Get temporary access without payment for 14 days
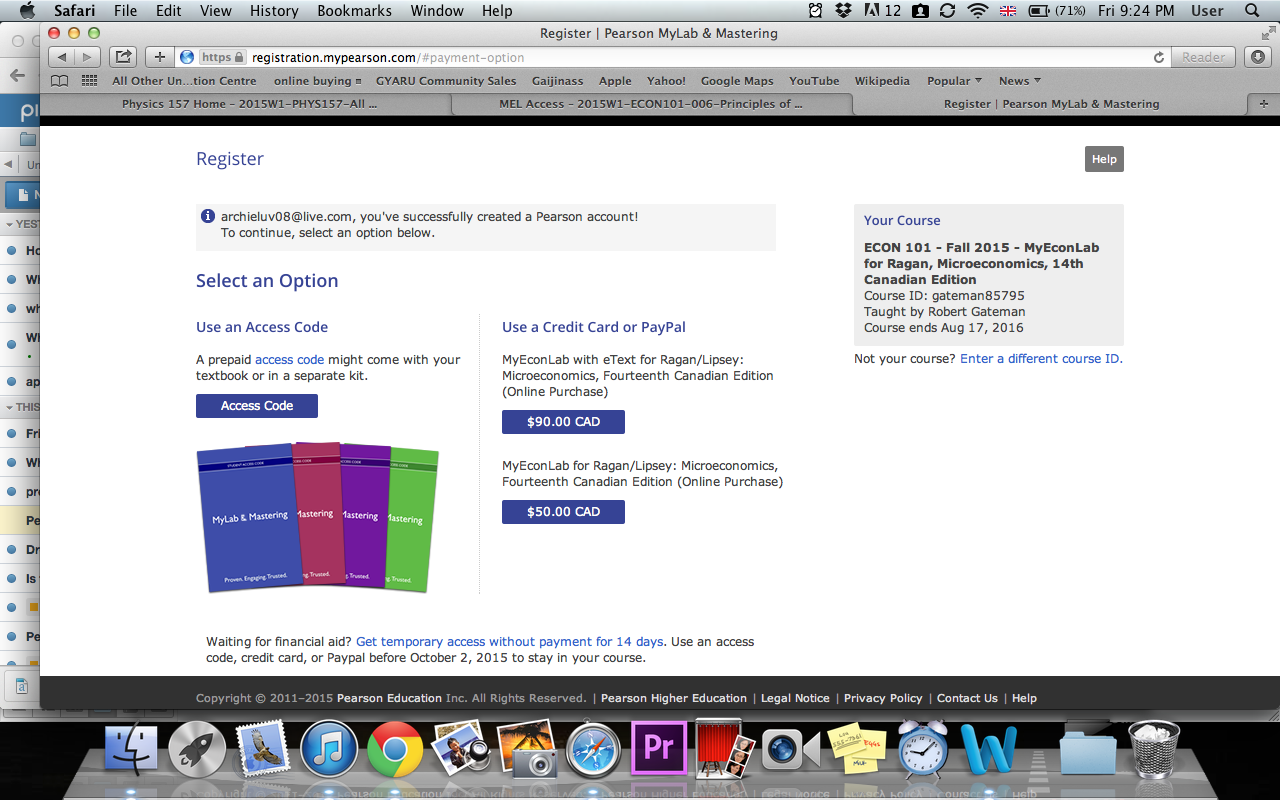This screenshot has height=800, width=1280. pos(509,642)
